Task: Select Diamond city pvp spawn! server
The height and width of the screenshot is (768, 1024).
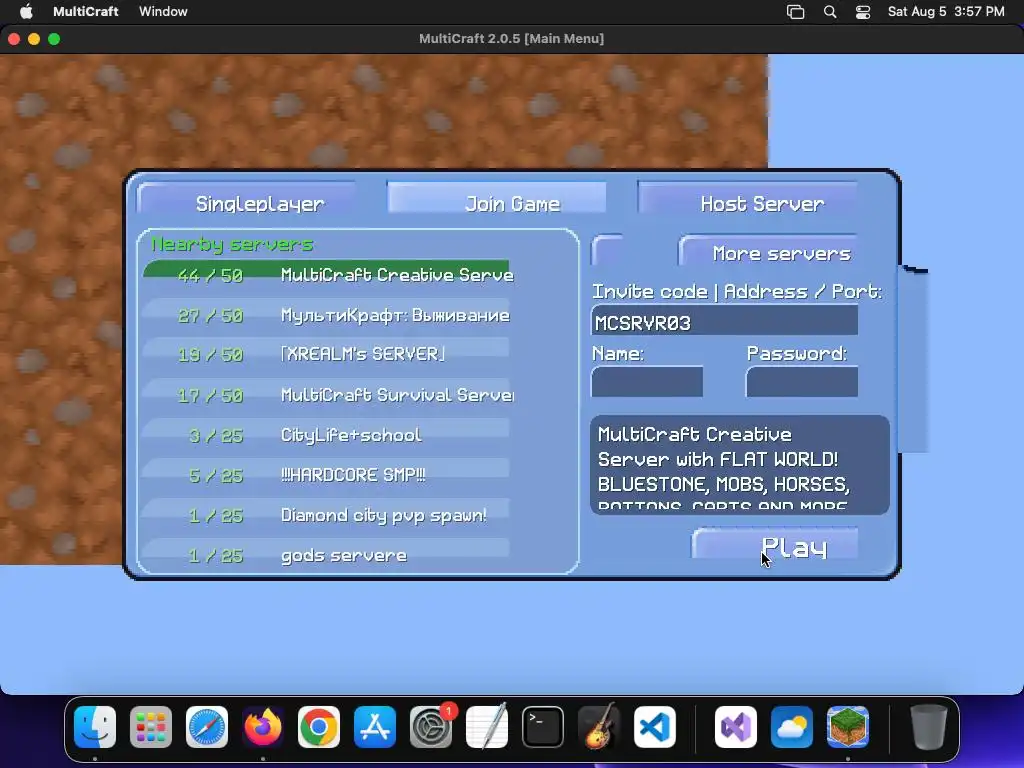Action: 327,515
